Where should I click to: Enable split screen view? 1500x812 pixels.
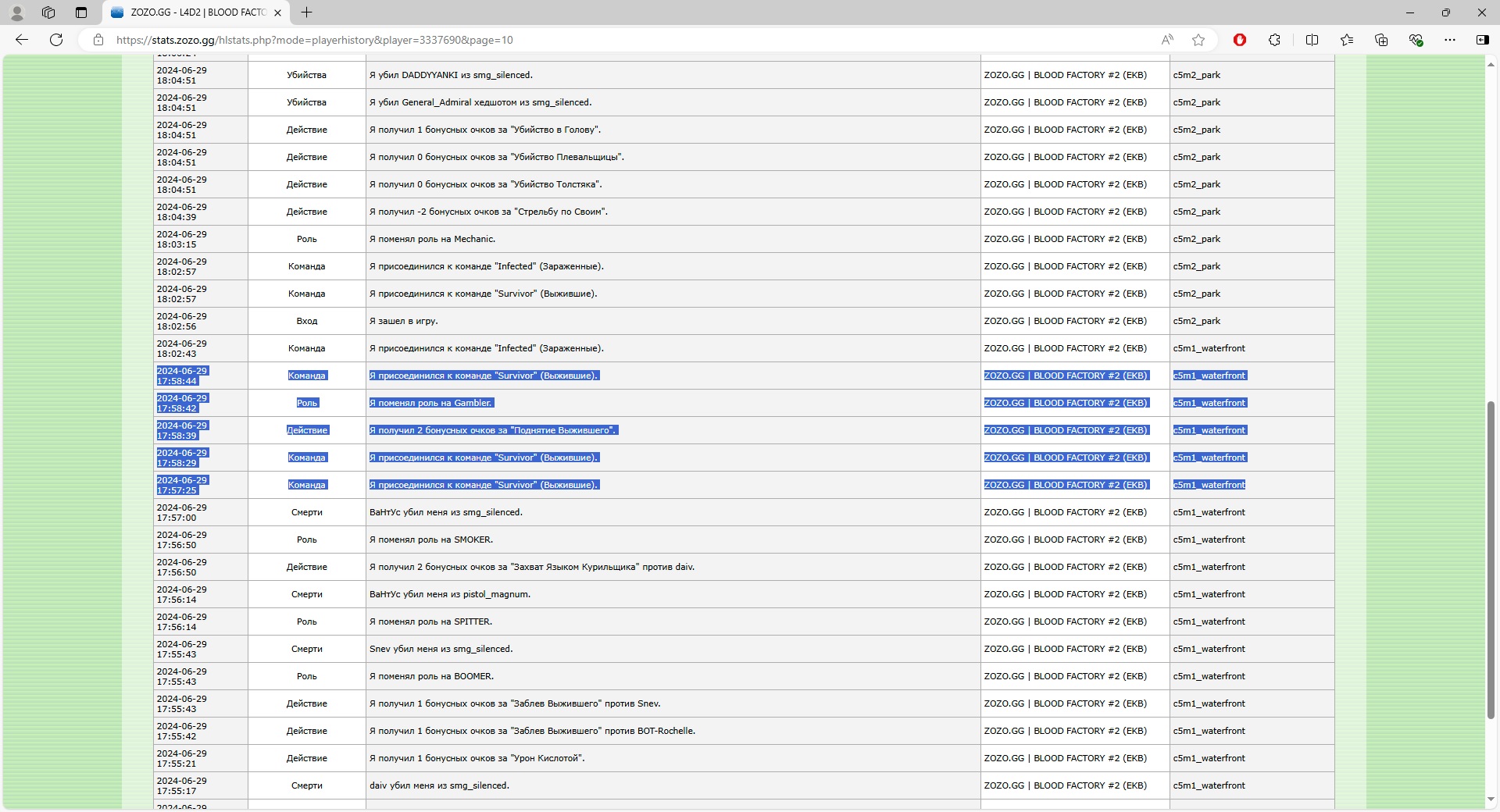[x=1312, y=40]
